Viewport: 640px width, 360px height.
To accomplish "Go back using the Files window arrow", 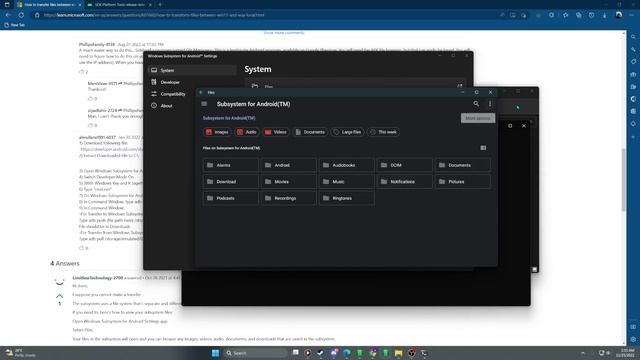I will point(201,92).
